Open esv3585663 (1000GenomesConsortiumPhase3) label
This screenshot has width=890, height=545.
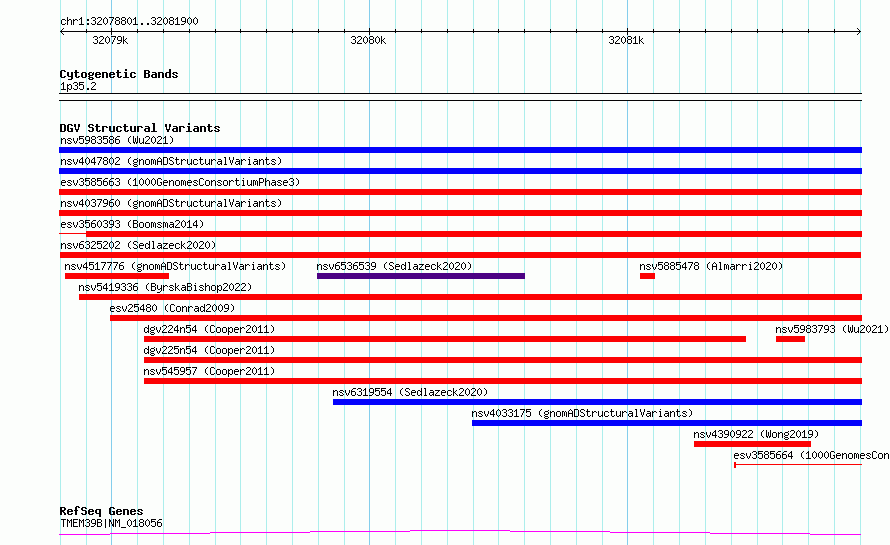[x=180, y=182]
